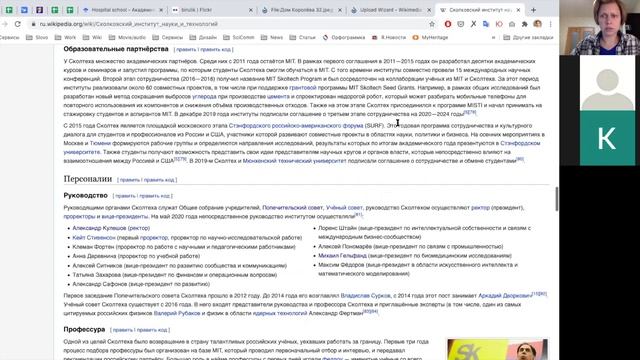640x360 pixels.
Task: Open the Стэнфордского российско-американского форума link
Action: point(296,126)
